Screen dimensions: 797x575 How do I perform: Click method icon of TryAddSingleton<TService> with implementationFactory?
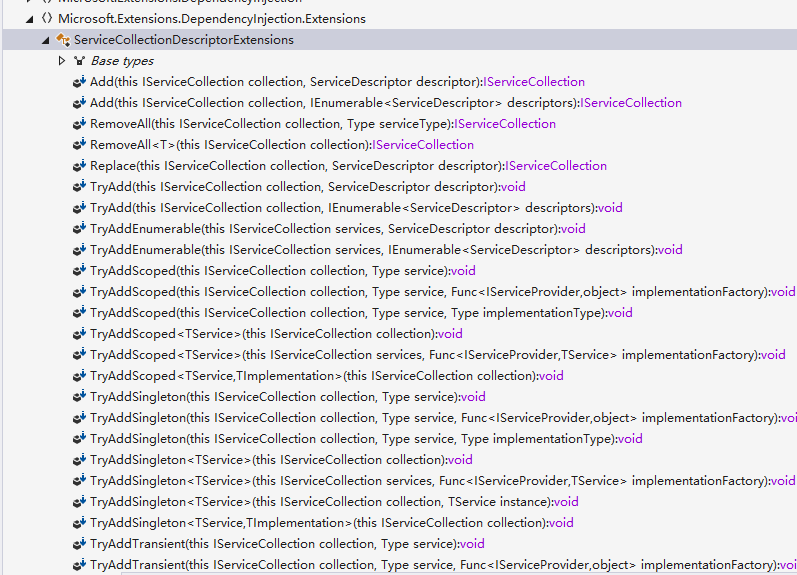[x=79, y=481]
